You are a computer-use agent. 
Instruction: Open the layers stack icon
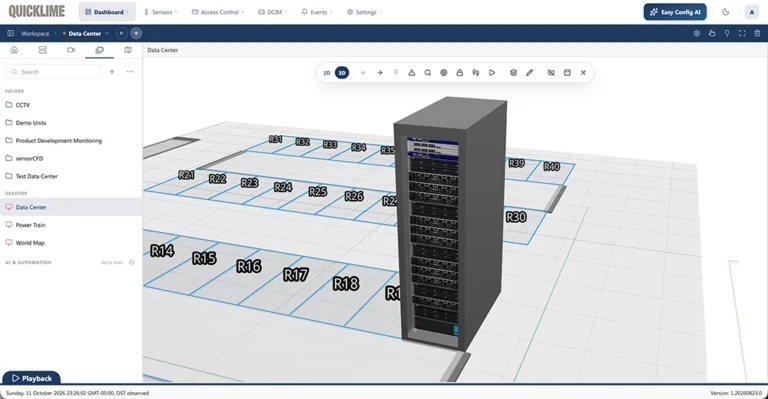(x=513, y=73)
